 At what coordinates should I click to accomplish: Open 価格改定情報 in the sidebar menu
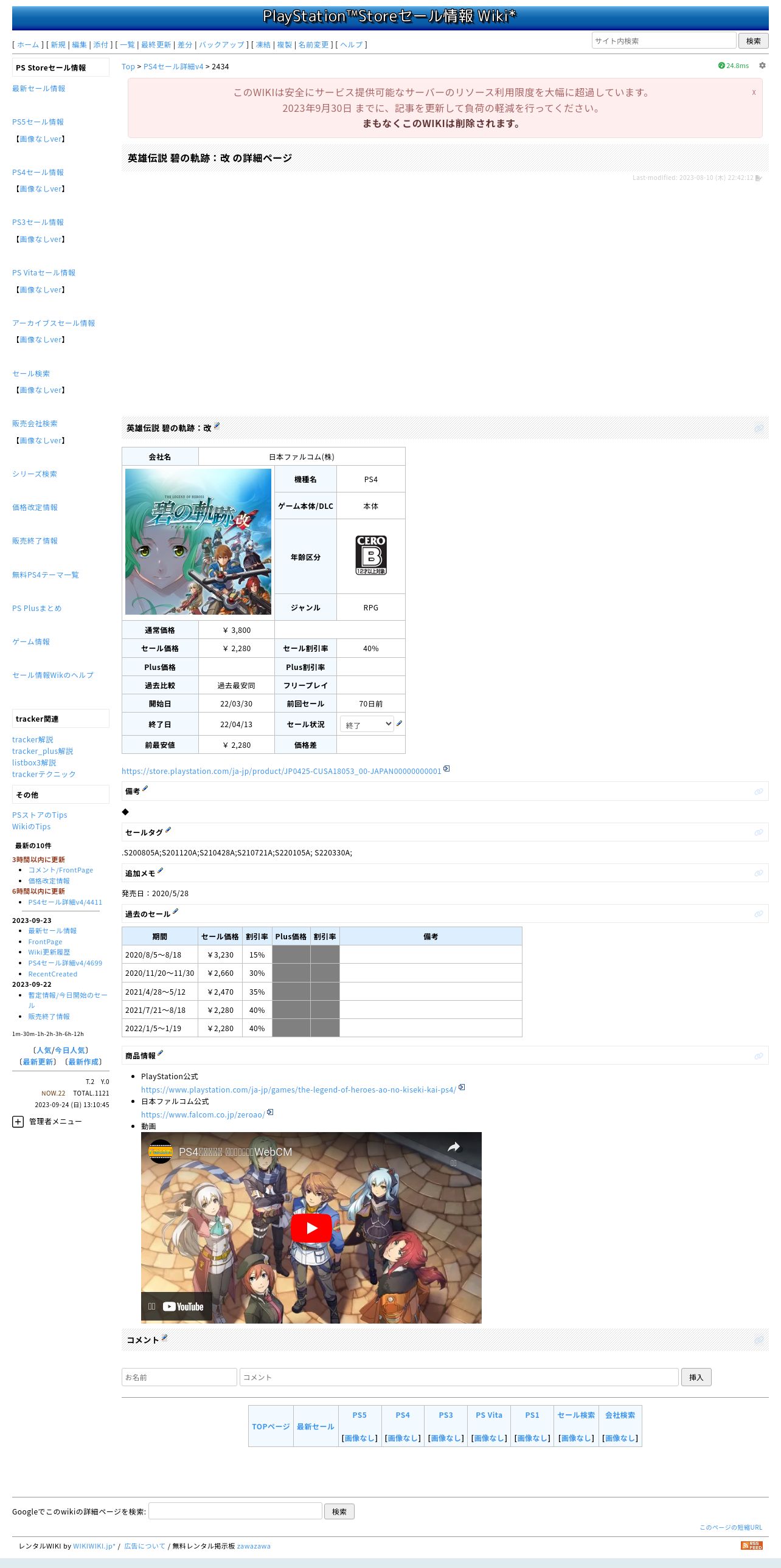coord(35,507)
